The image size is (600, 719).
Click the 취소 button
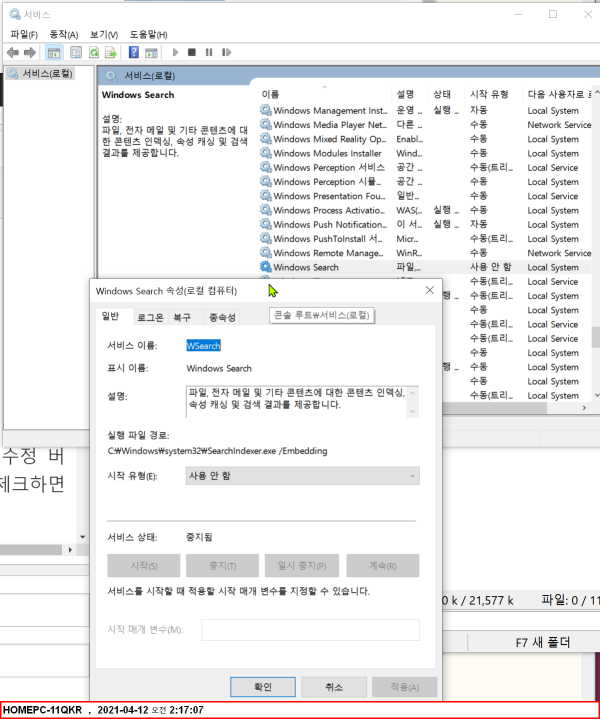[334, 687]
